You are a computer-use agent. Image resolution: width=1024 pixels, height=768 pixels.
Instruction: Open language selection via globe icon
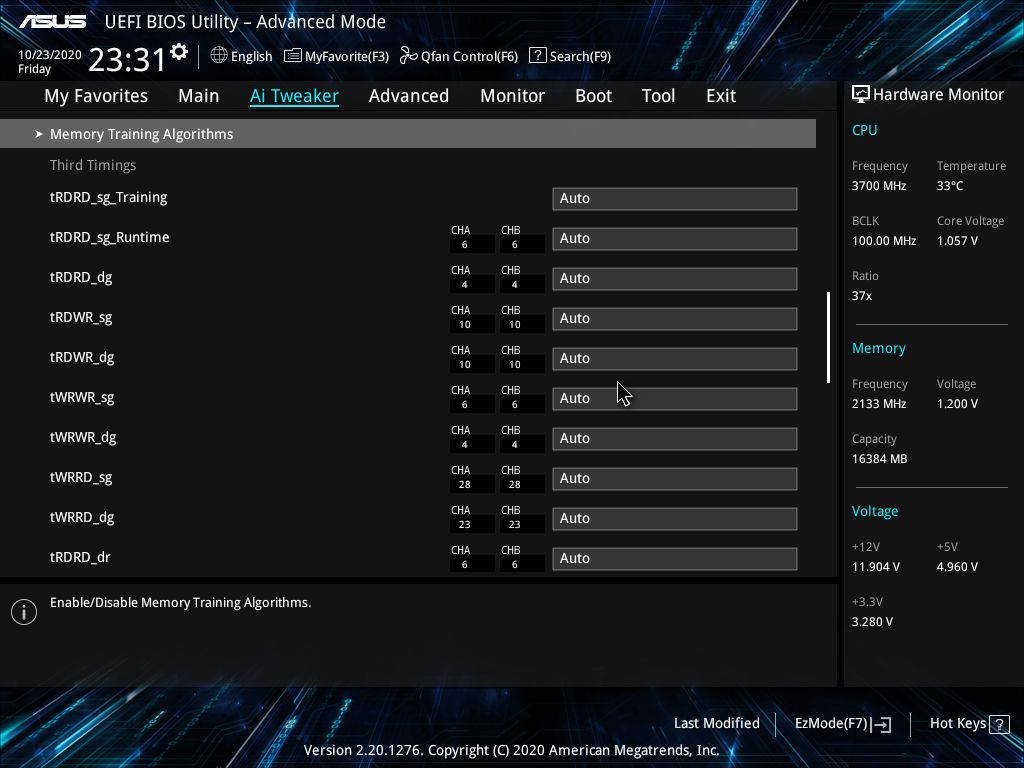219,56
